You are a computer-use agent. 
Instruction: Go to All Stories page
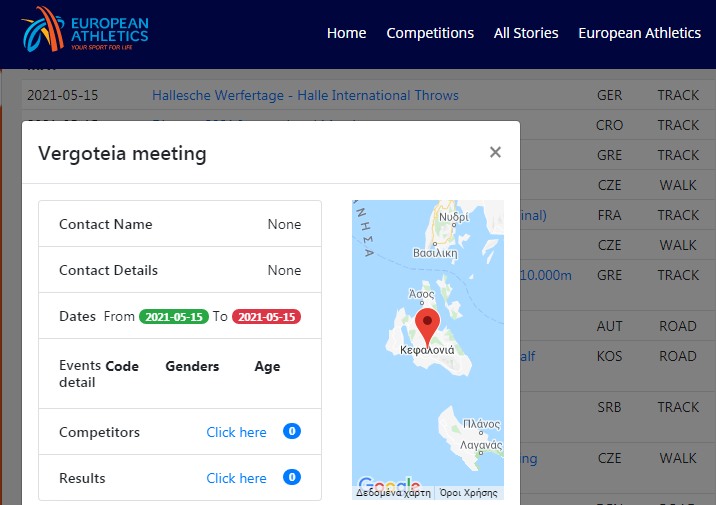pos(526,33)
